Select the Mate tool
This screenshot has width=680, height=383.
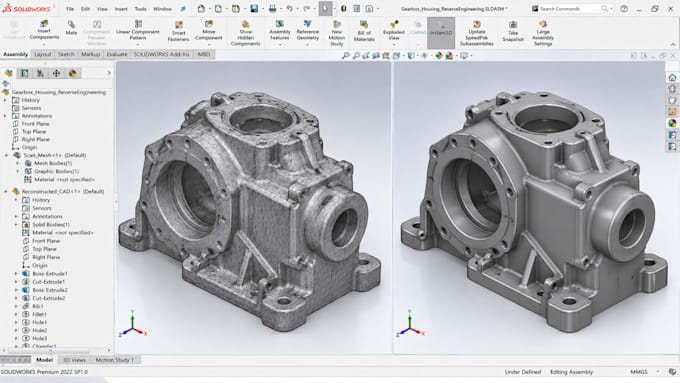71,27
